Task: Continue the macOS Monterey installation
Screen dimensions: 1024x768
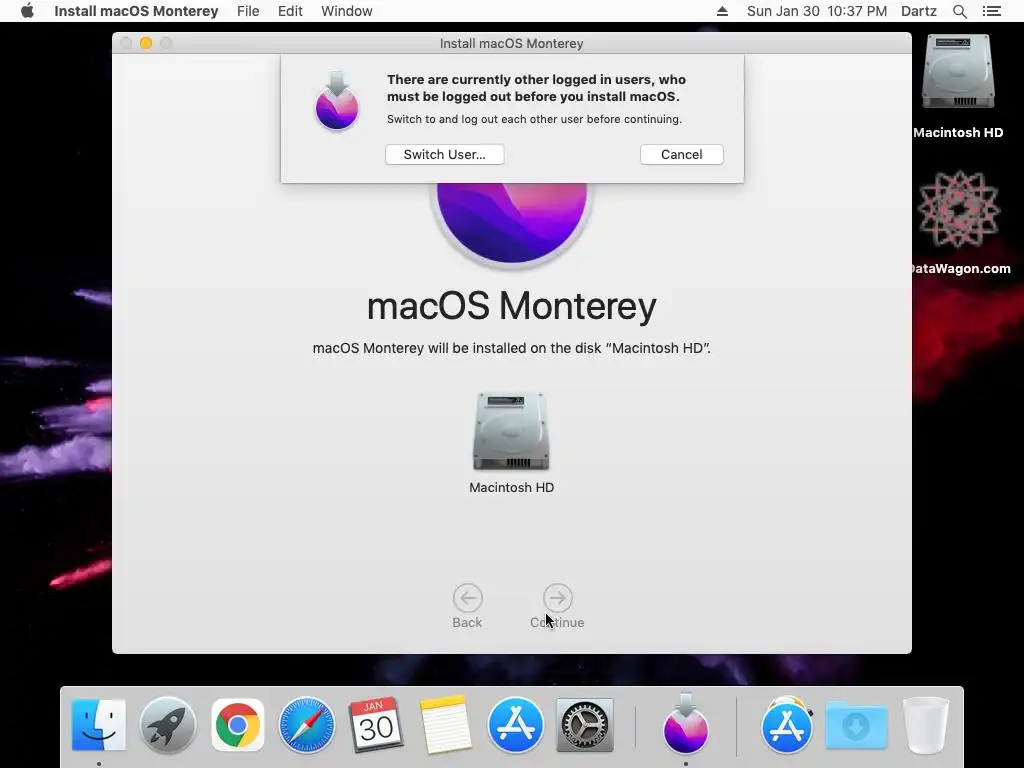Action: [x=557, y=607]
